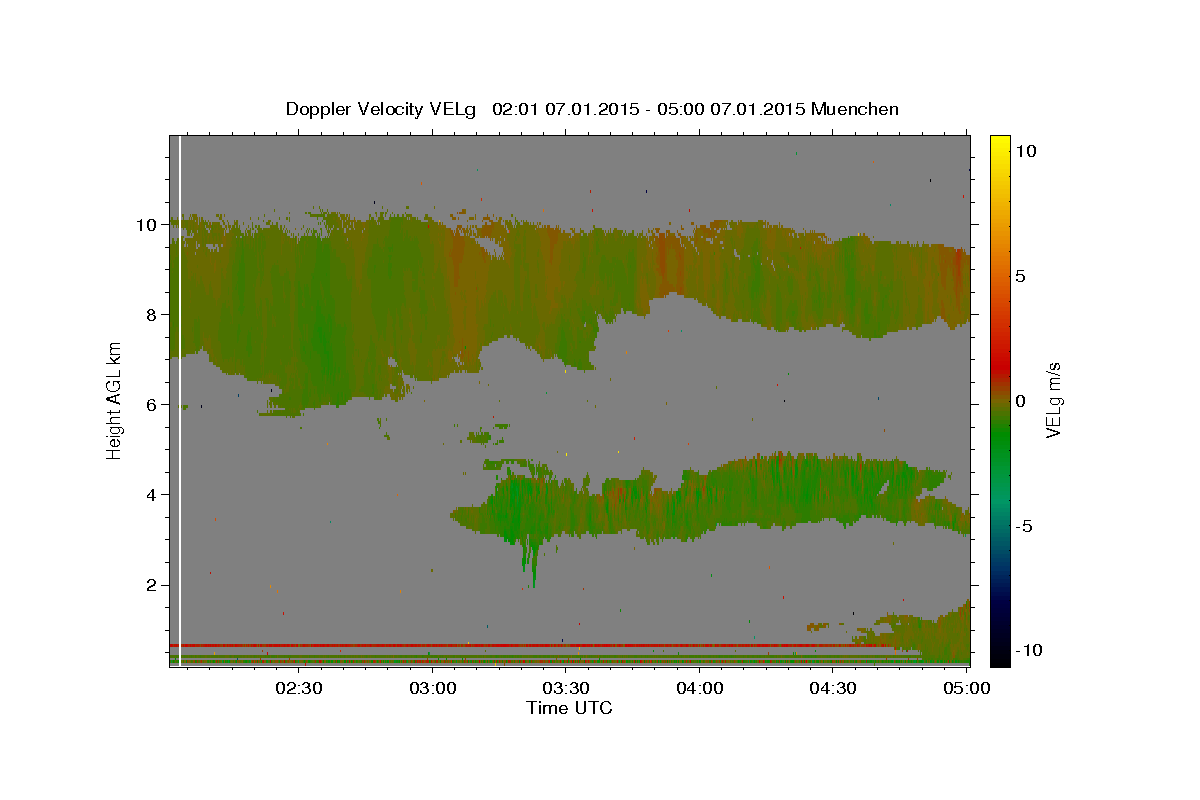Click the 03:30 time tick label

point(566,688)
